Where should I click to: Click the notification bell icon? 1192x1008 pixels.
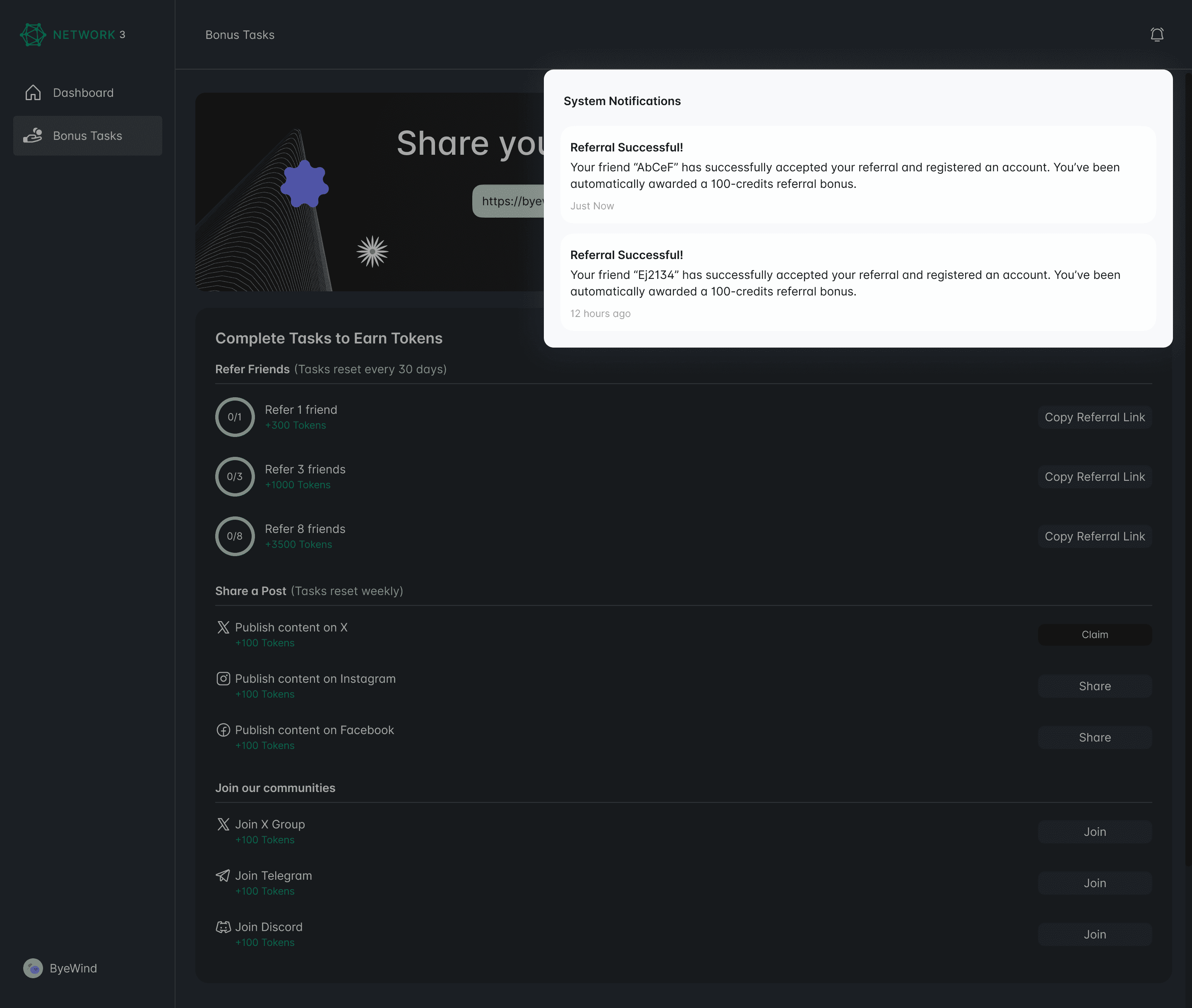tap(1156, 35)
